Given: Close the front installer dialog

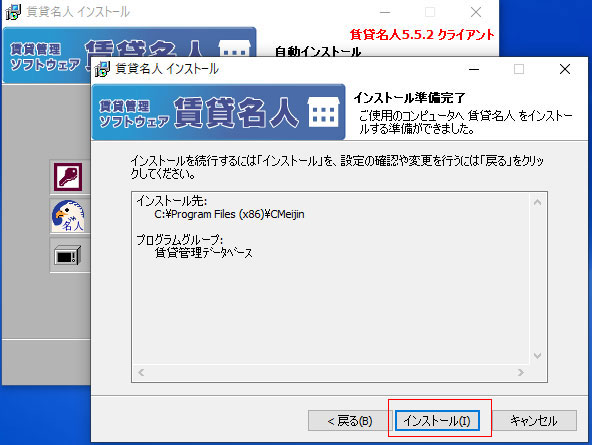Looking at the screenshot, I should [565, 69].
